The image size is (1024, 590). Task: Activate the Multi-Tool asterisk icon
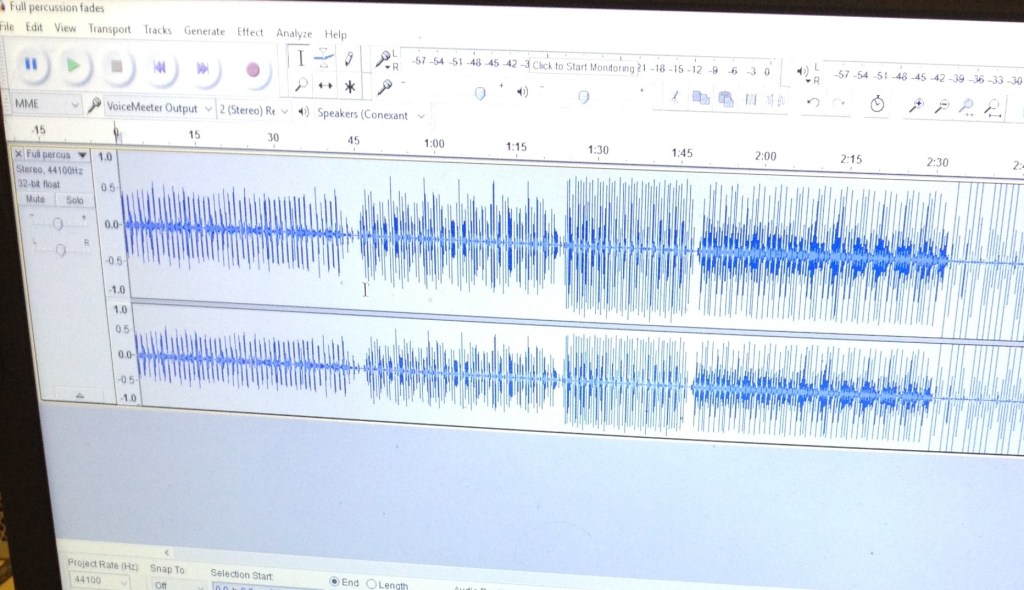coord(349,87)
